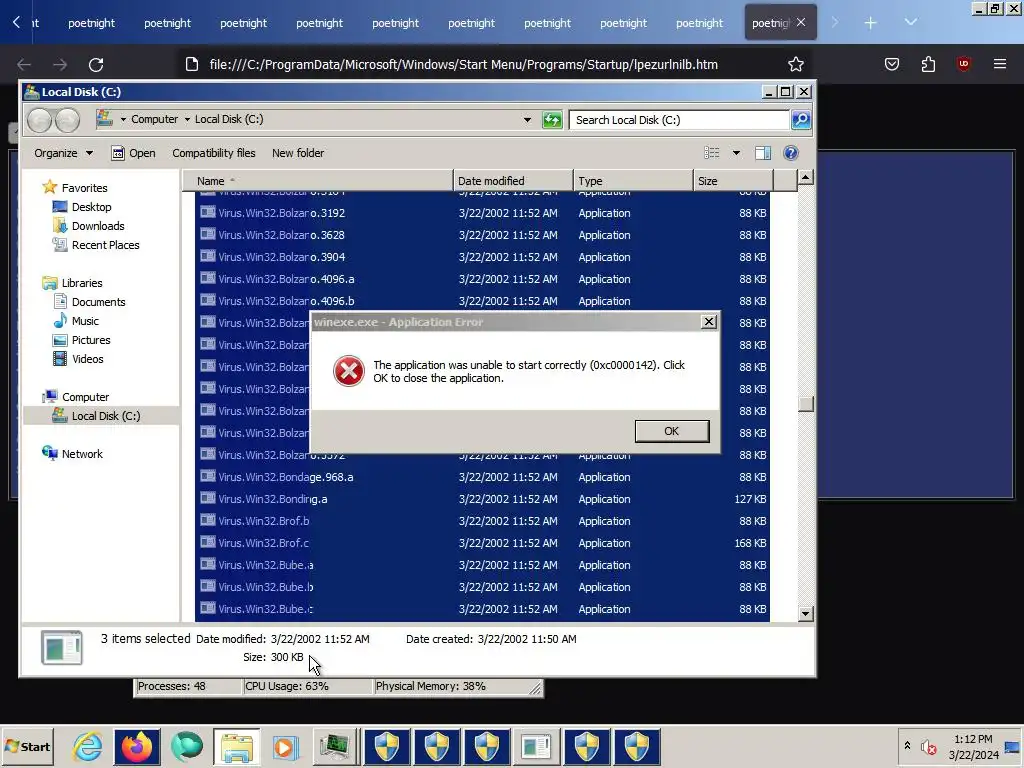Show hidden tray icons arrow
The image size is (1024, 768).
click(907, 745)
